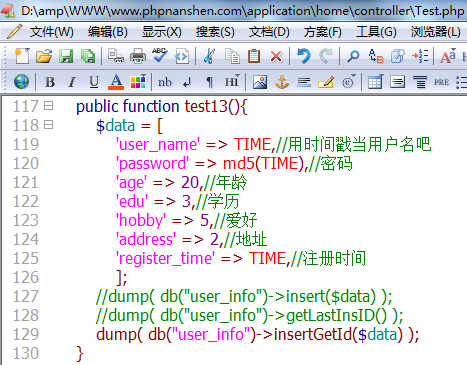
Task: Click the Save All icon
Action: point(88,56)
